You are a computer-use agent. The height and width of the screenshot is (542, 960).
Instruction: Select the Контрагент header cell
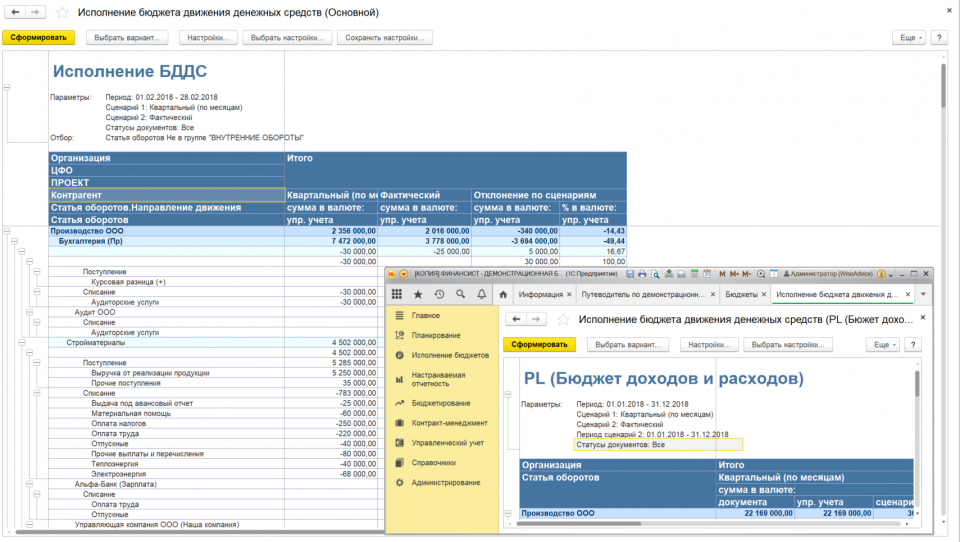[x=166, y=195]
